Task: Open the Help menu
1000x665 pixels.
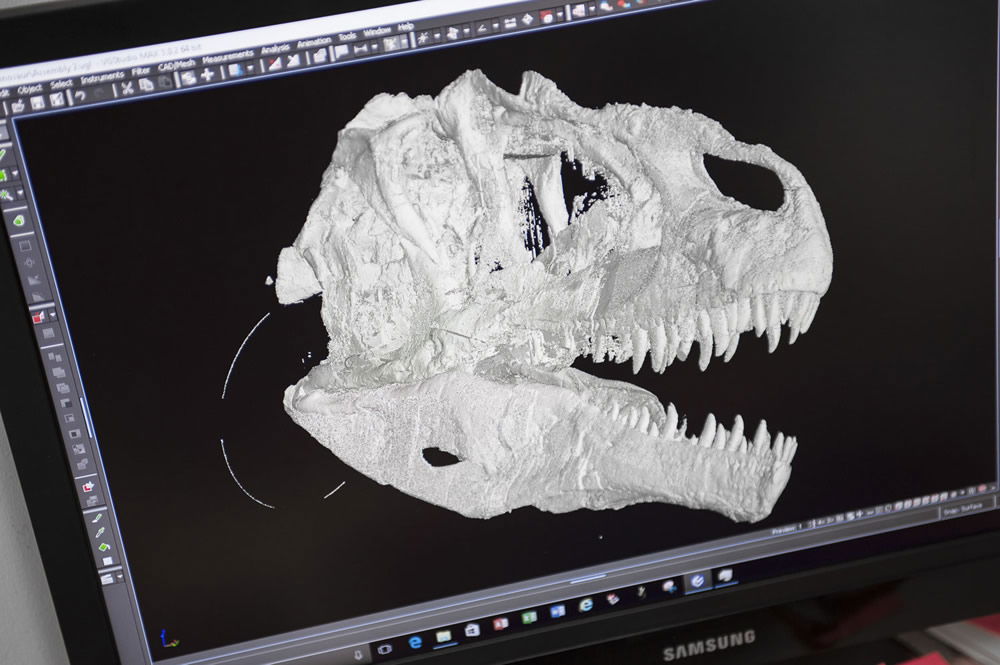Action: click(x=406, y=27)
